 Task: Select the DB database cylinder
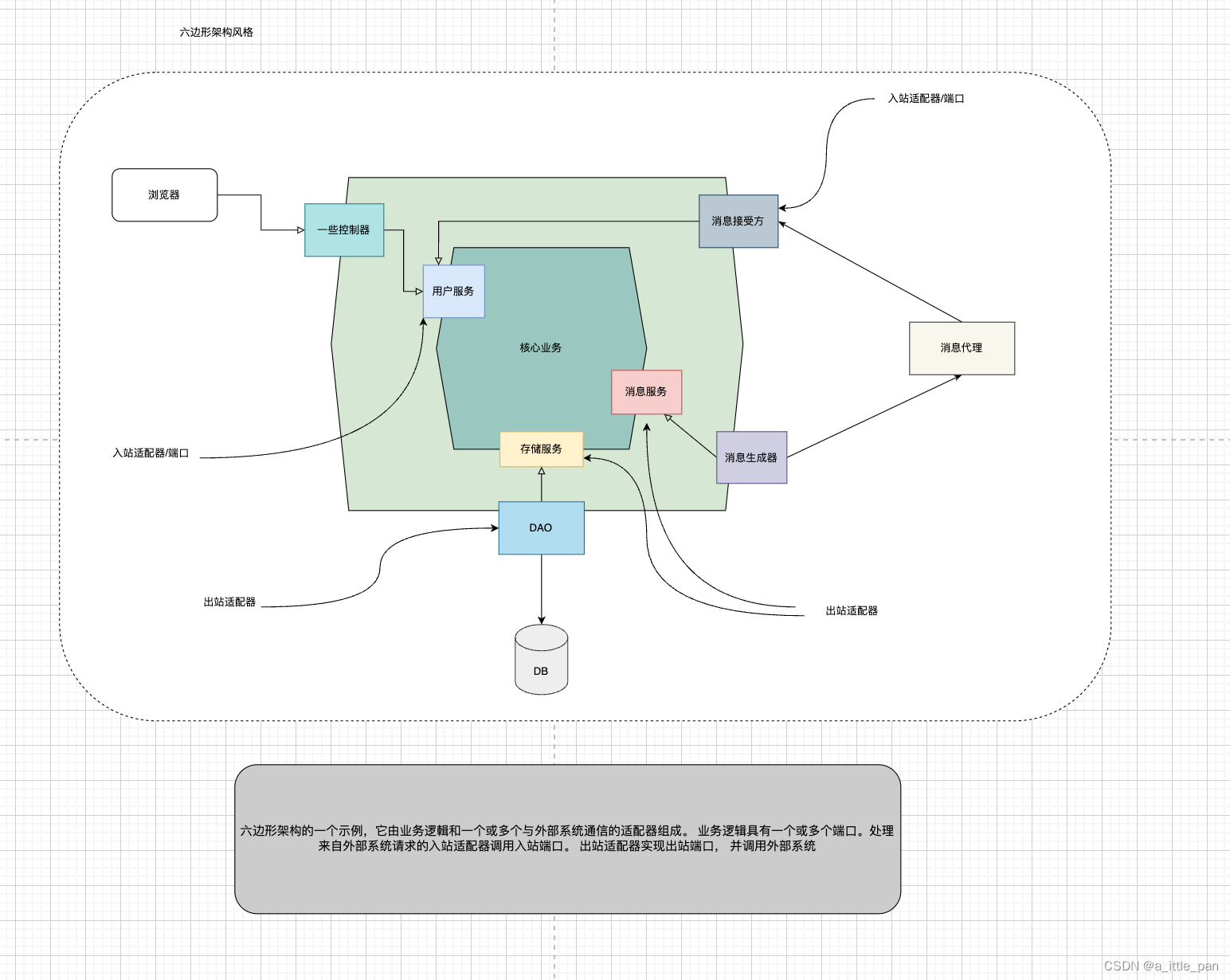point(541,659)
